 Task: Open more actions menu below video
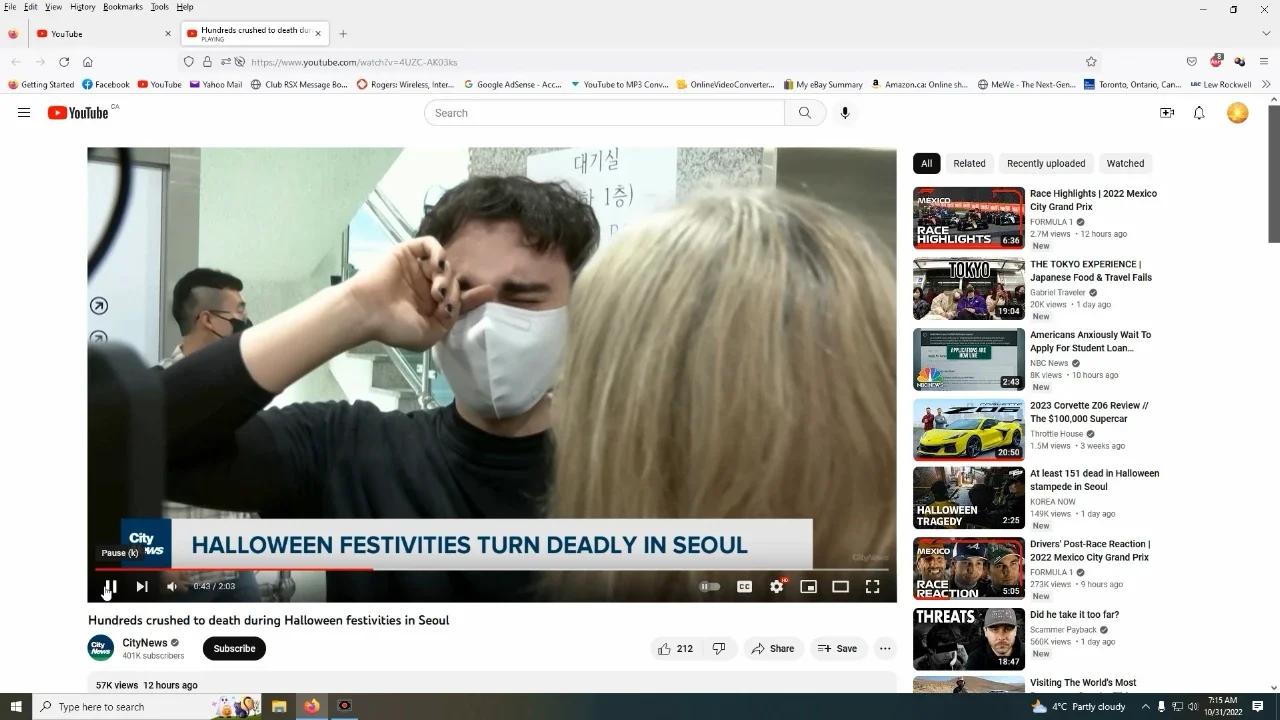[x=885, y=648]
